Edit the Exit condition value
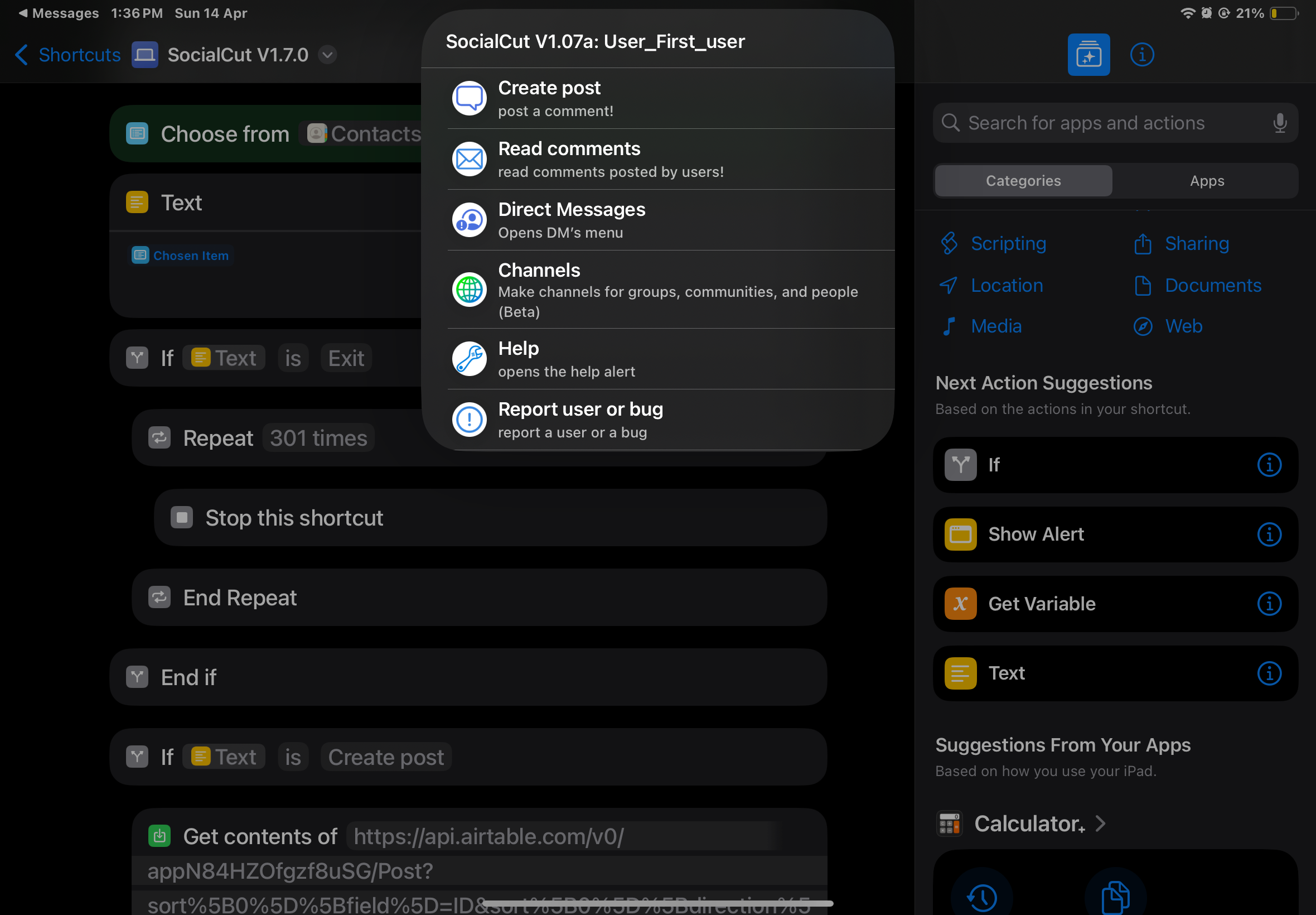The height and width of the screenshot is (915, 1316). click(x=346, y=358)
